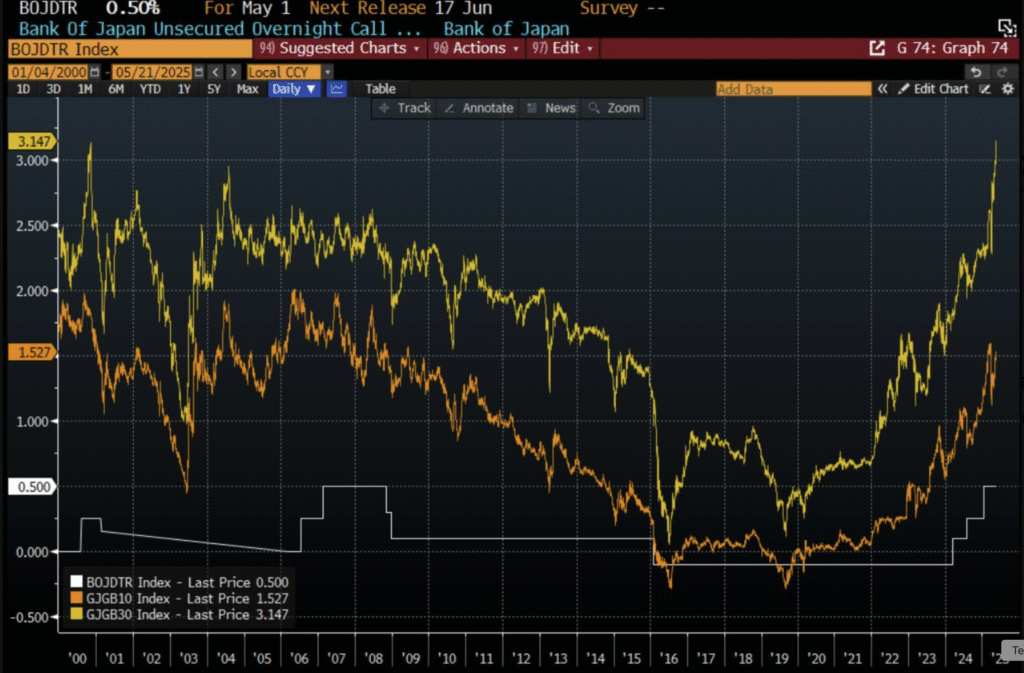This screenshot has height=673, width=1024.
Task: Click the end date field 05/21/2025
Action: tap(152, 72)
